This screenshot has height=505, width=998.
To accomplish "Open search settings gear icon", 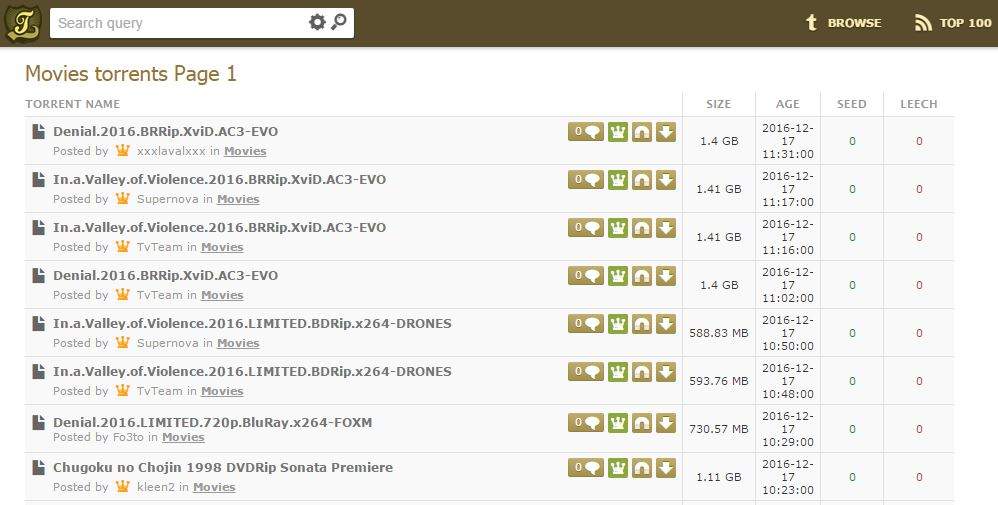I will pos(317,22).
